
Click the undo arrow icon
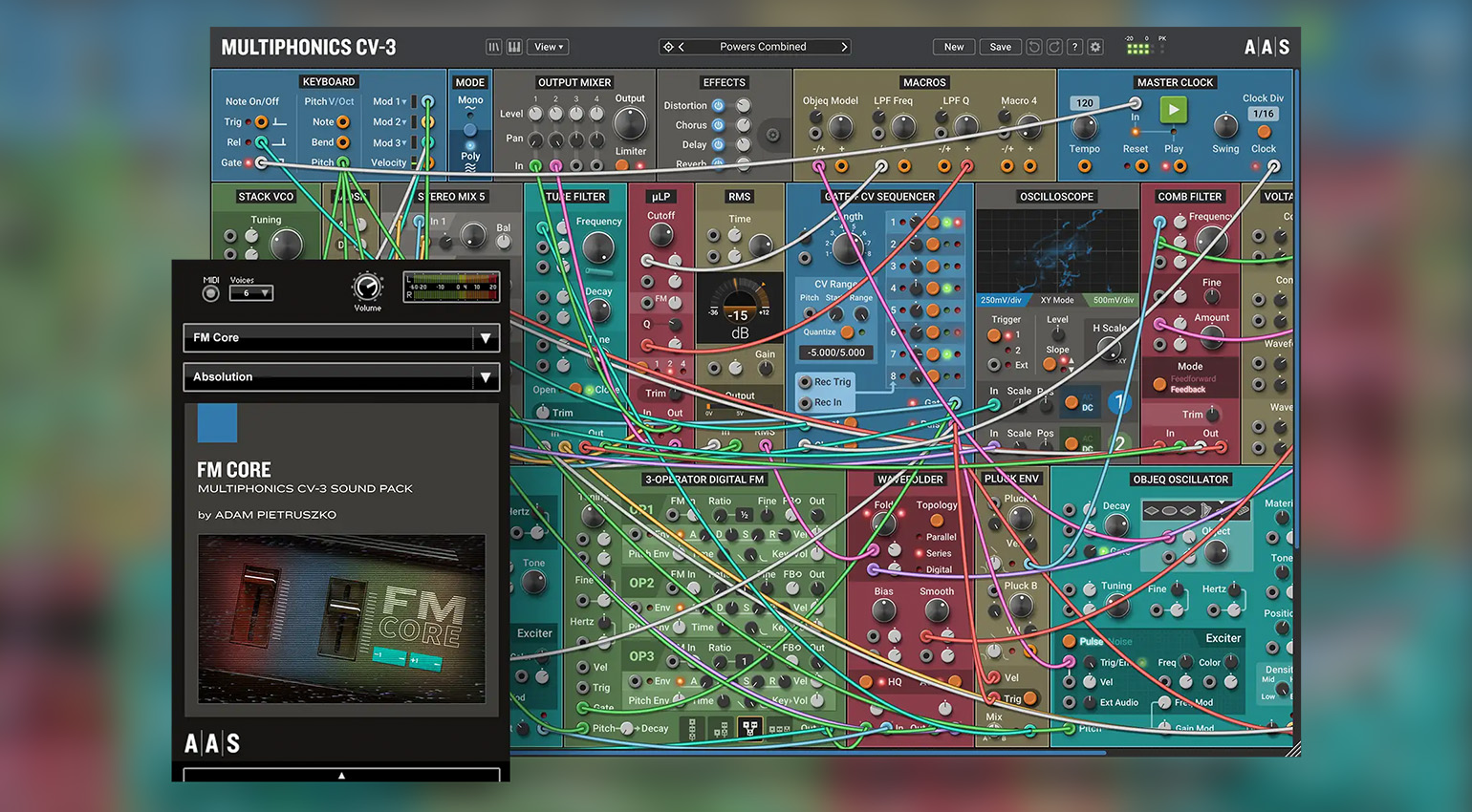click(1033, 47)
